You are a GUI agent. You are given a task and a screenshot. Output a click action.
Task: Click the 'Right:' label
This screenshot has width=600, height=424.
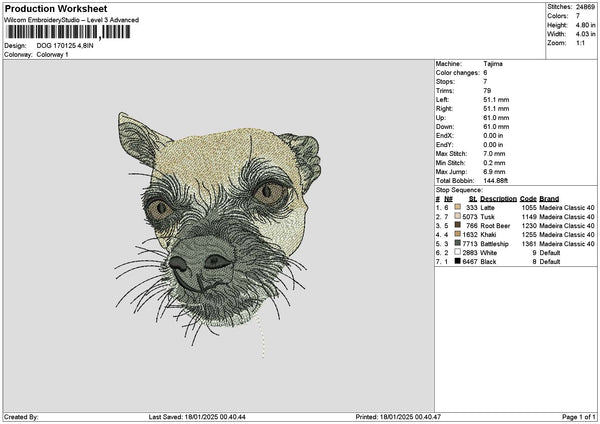444,109
